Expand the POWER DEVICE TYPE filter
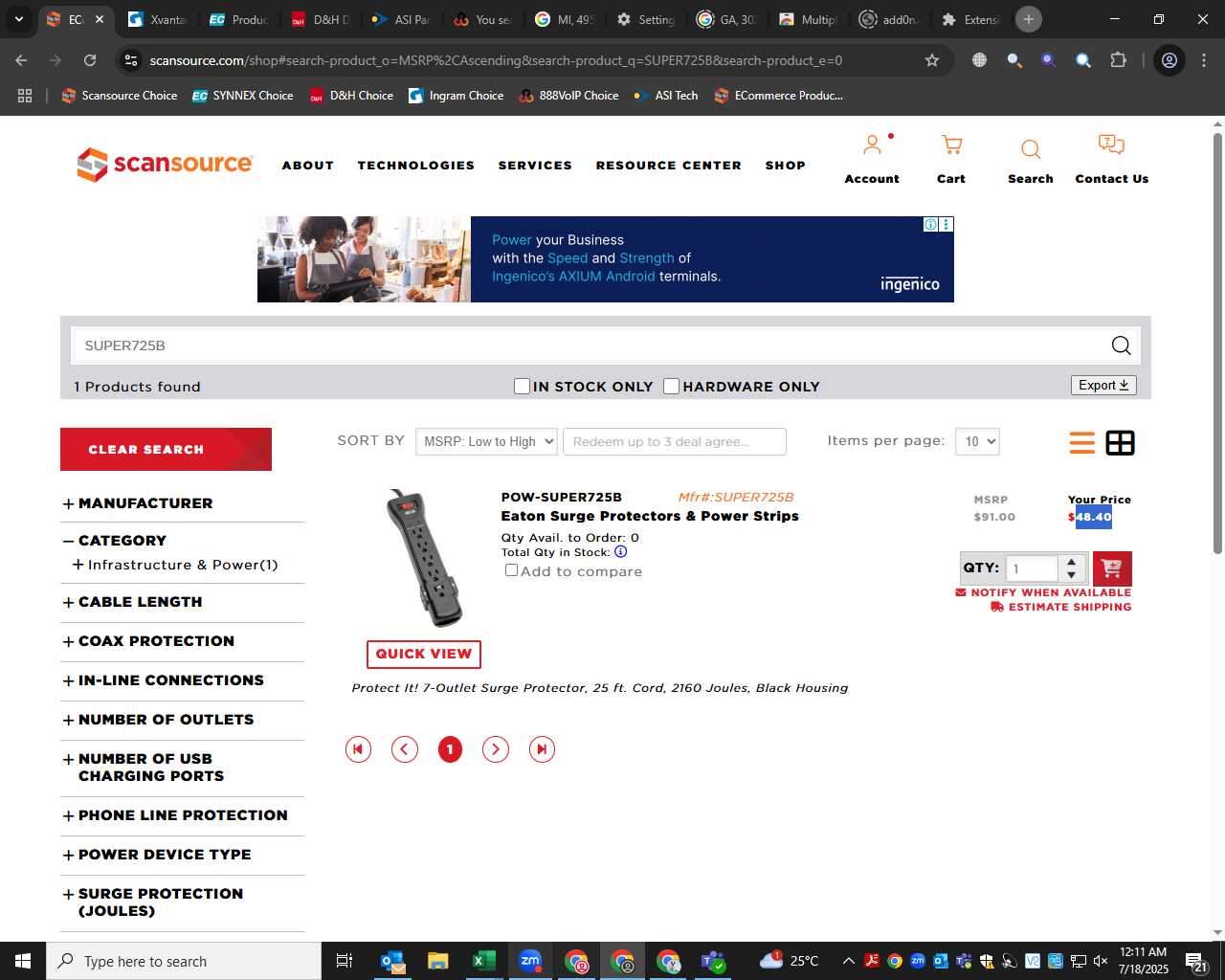The height and width of the screenshot is (980, 1225). (68, 855)
